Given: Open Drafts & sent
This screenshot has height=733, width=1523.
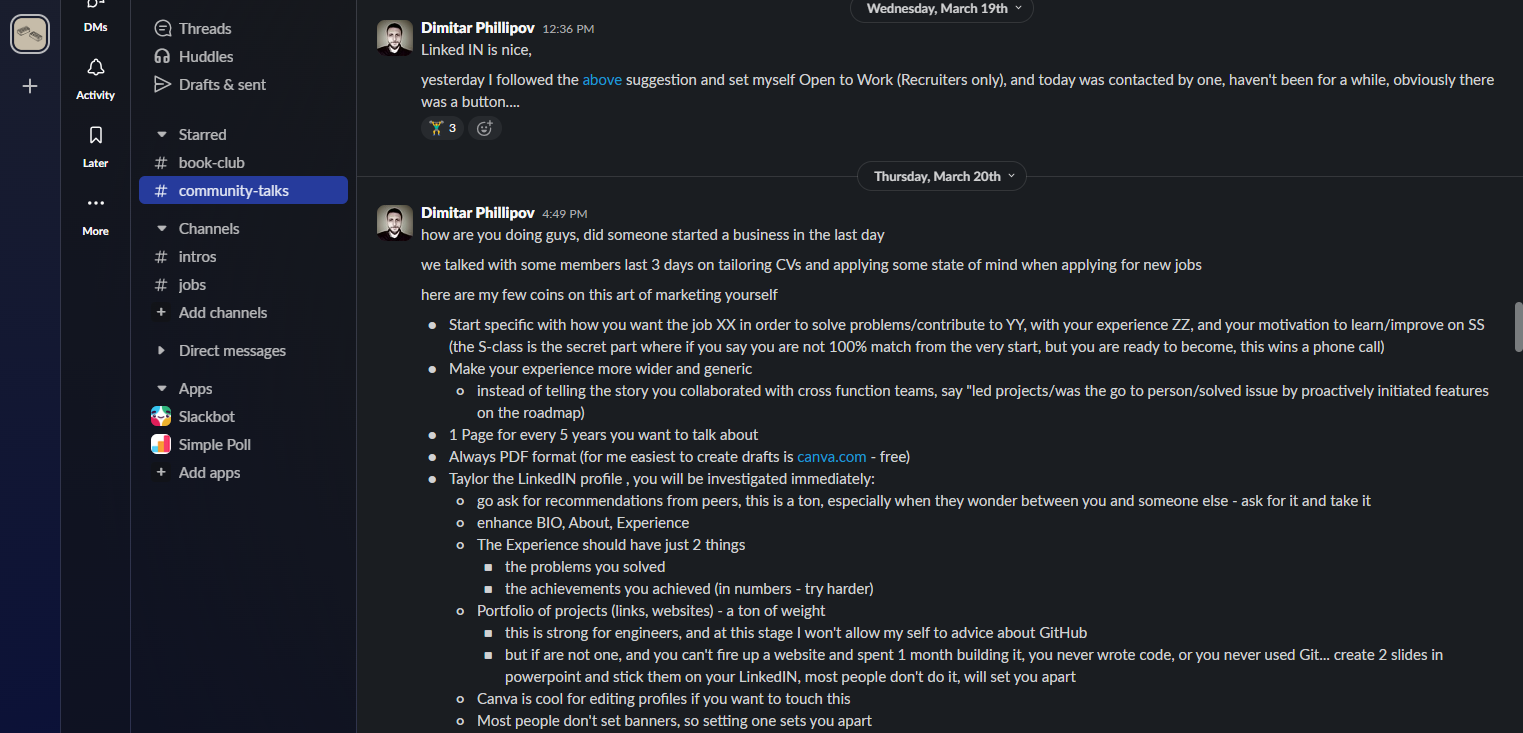Looking at the screenshot, I should coord(222,84).
